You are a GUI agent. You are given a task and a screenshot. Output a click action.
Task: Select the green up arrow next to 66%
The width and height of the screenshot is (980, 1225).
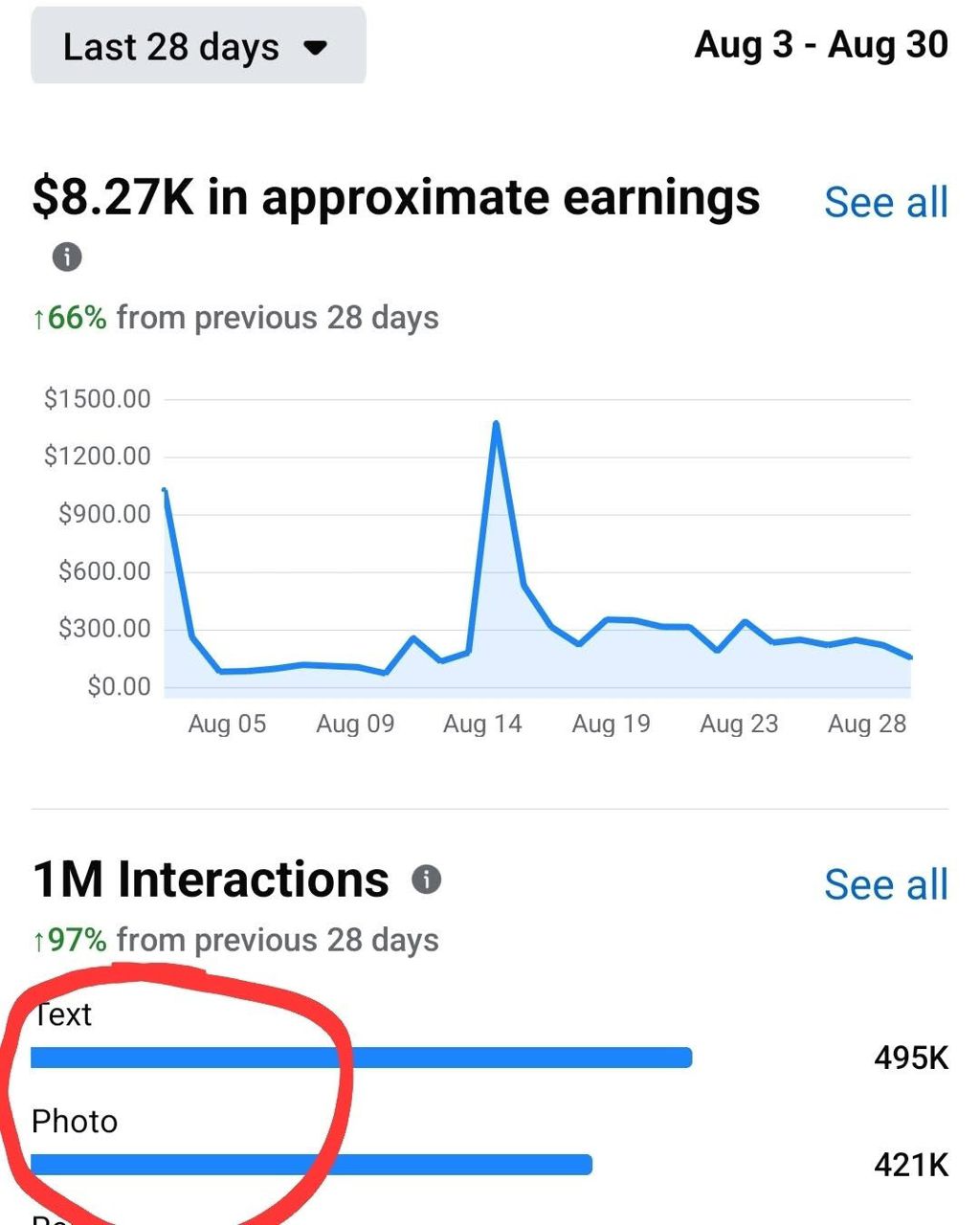[36, 317]
